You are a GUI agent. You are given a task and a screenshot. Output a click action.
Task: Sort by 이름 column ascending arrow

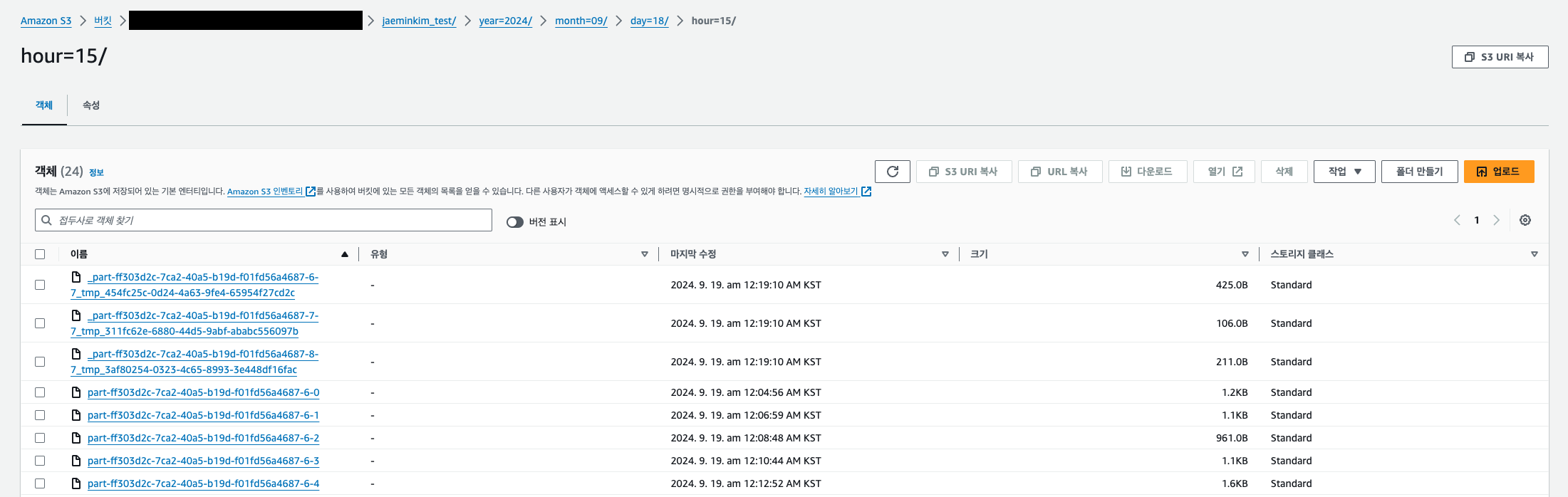[345, 254]
